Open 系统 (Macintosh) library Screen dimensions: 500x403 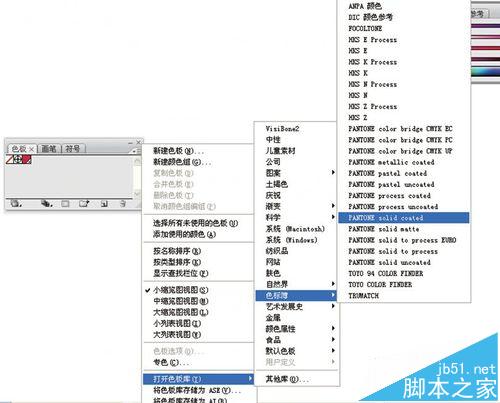[x=295, y=229]
